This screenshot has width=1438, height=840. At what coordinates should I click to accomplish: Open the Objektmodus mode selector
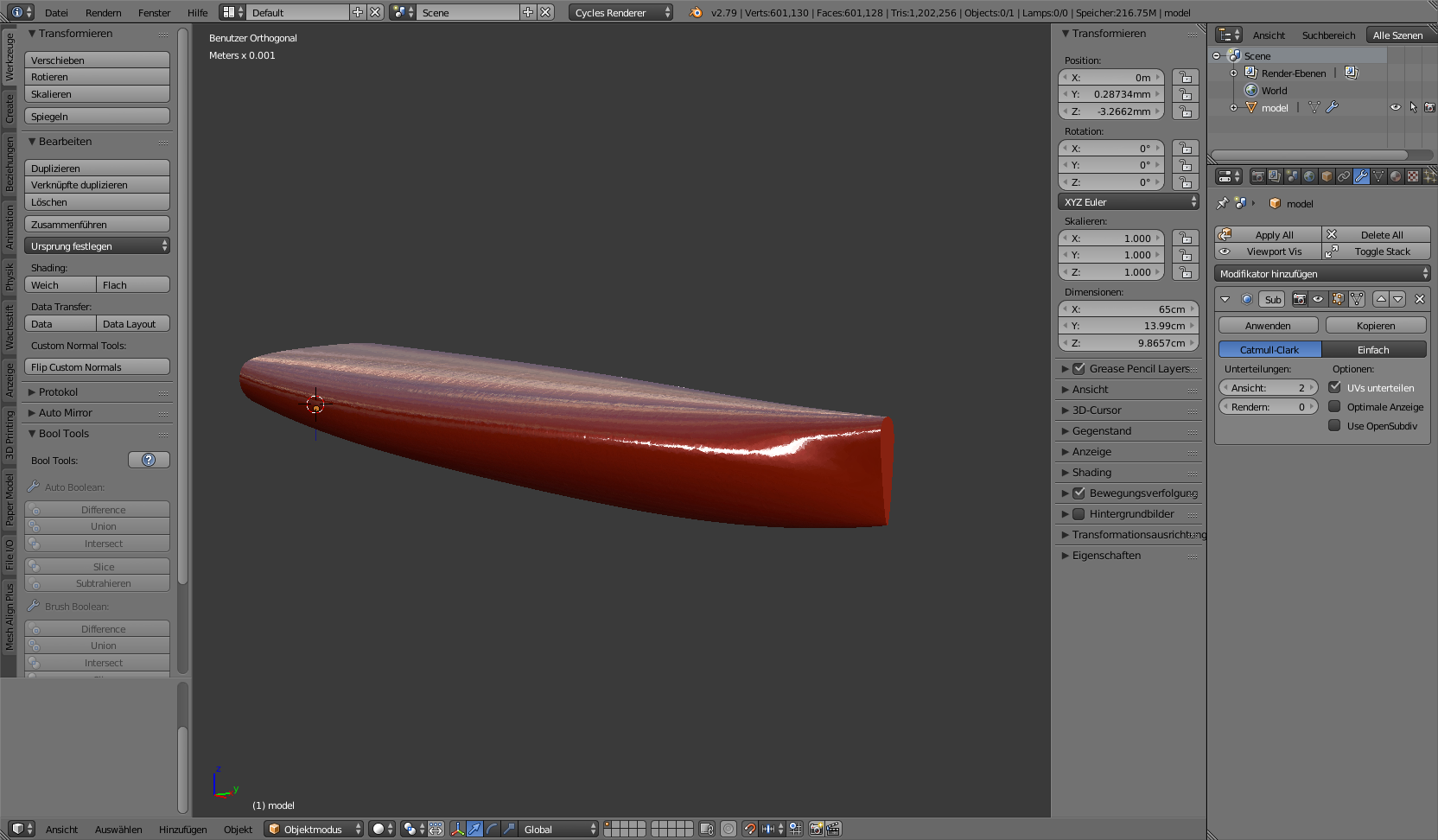click(314, 829)
